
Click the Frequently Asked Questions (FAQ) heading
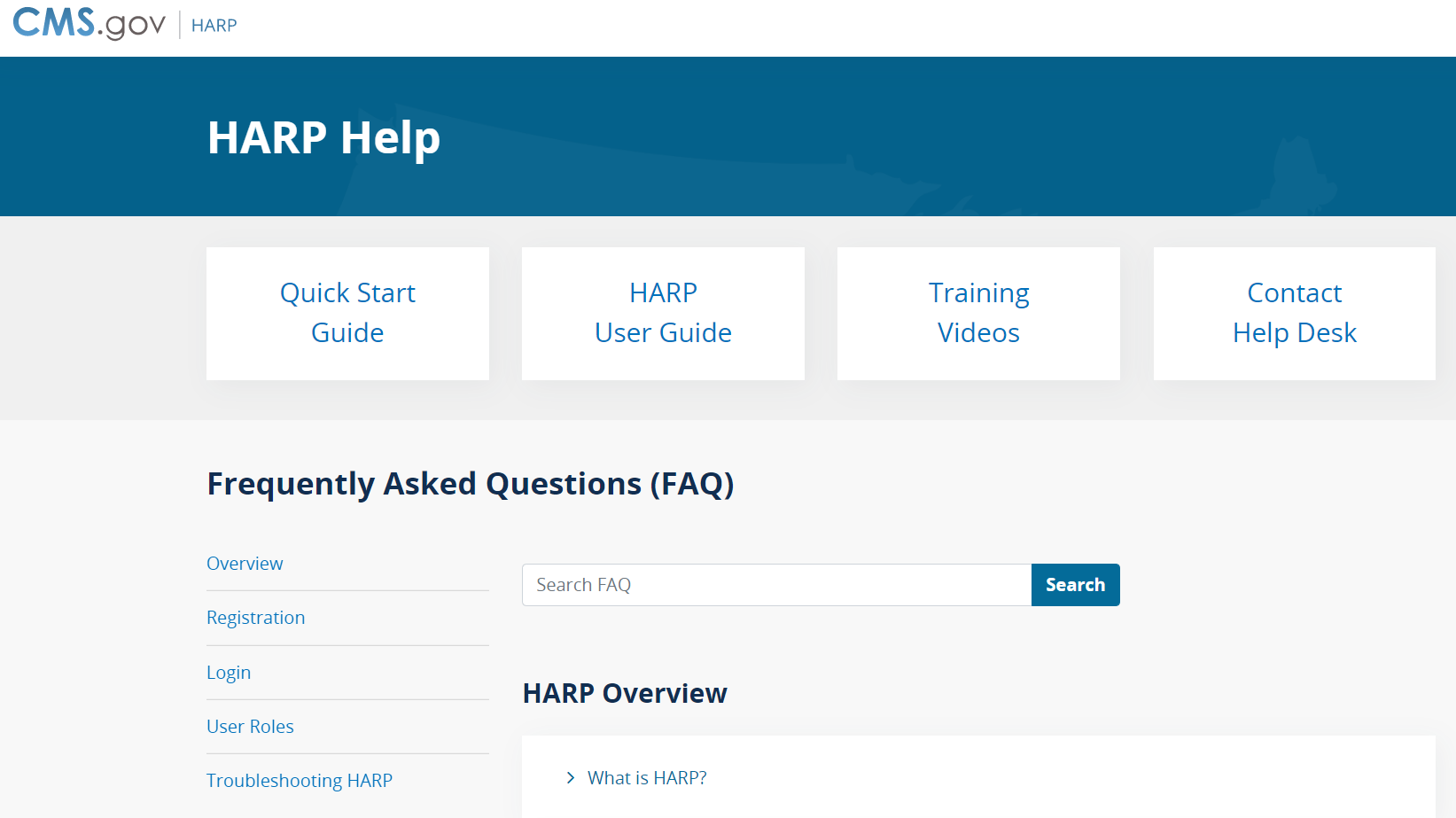click(x=471, y=485)
